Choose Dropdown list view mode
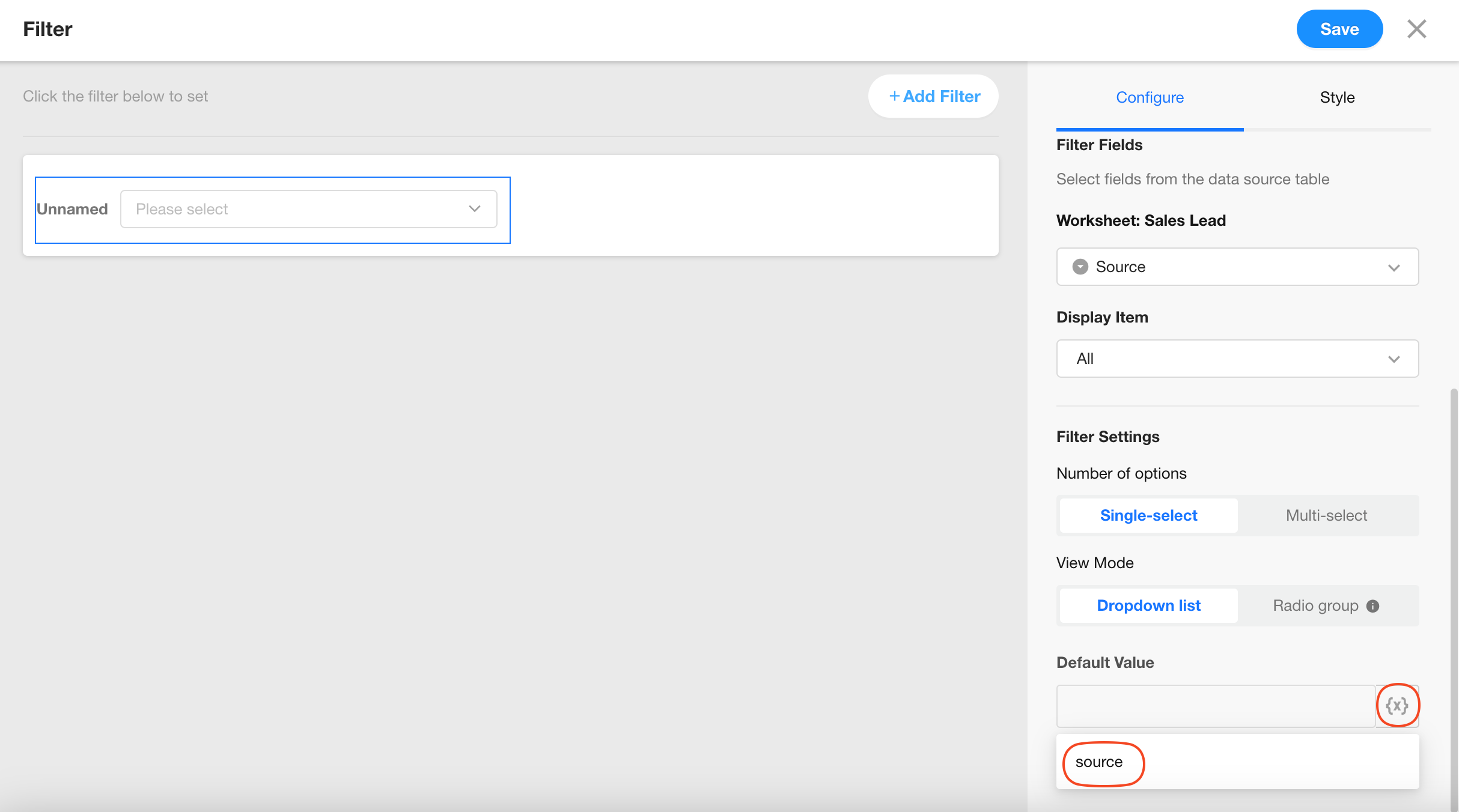 pos(1148,605)
